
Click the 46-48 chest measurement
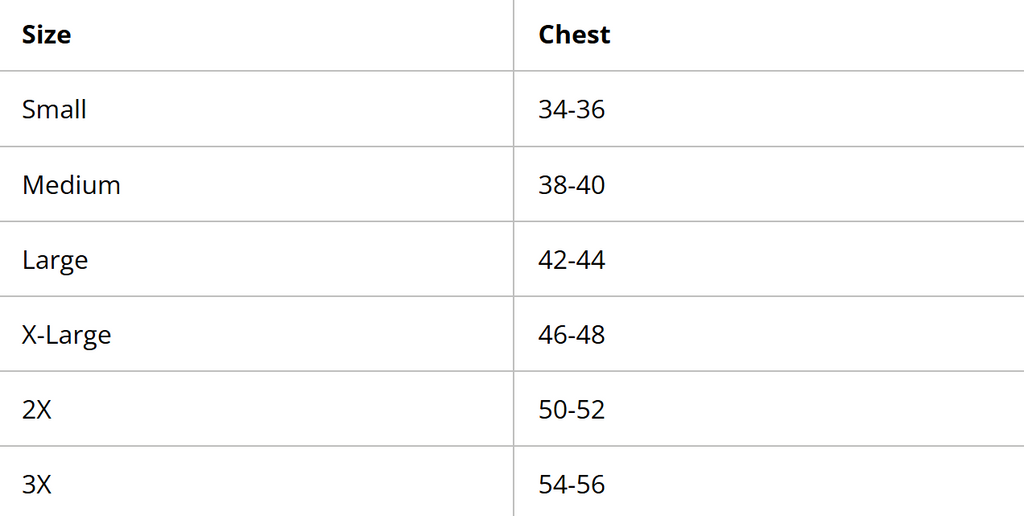[x=571, y=335]
